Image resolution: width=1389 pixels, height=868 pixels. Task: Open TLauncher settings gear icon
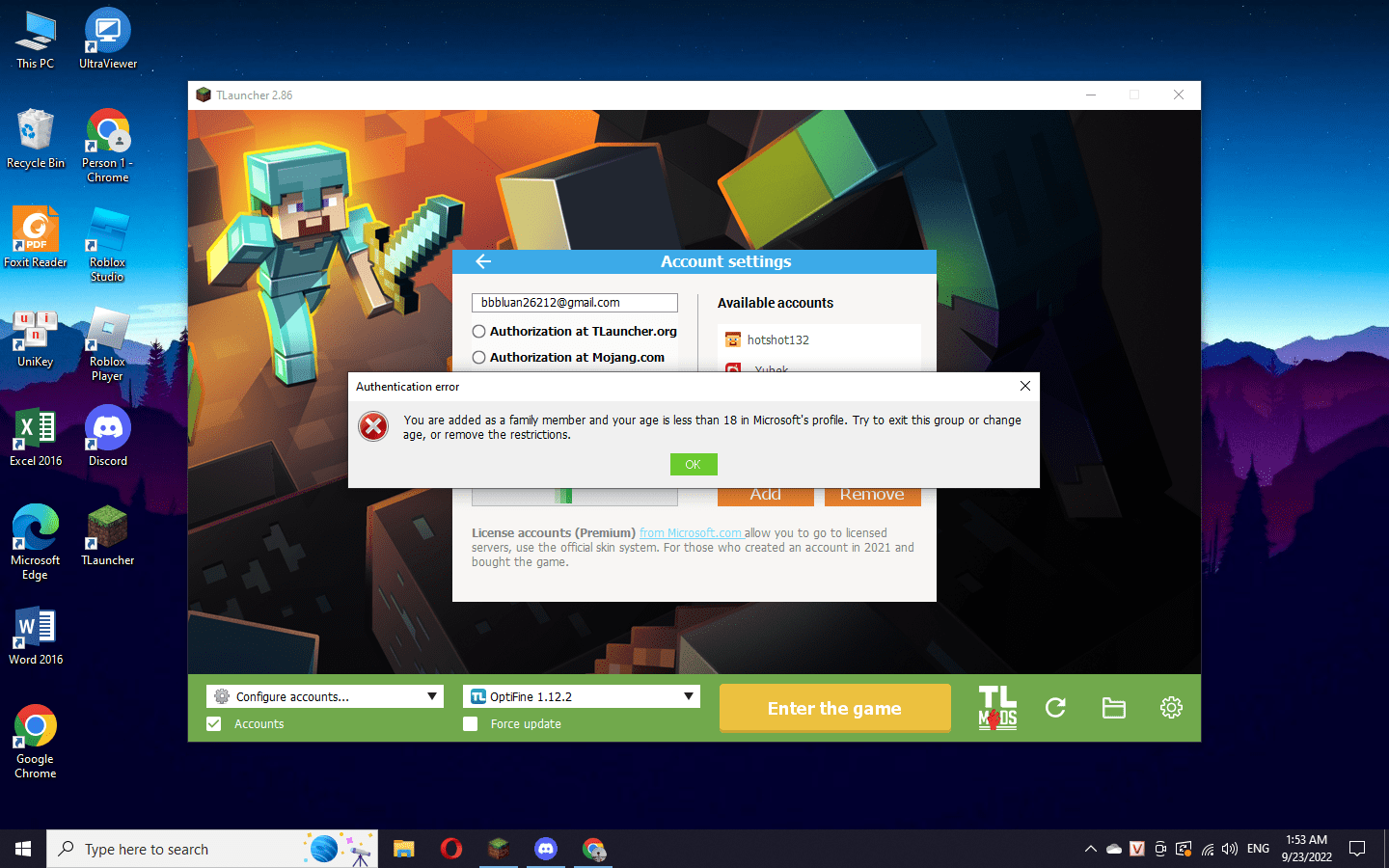(x=1171, y=708)
